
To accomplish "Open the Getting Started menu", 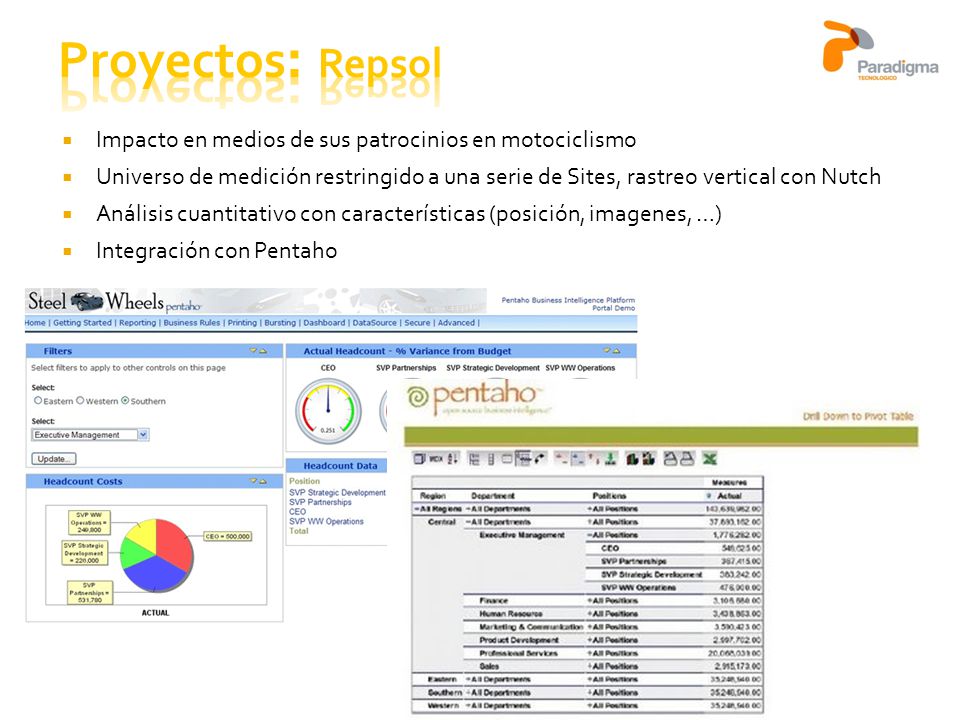I will click(82, 323).
